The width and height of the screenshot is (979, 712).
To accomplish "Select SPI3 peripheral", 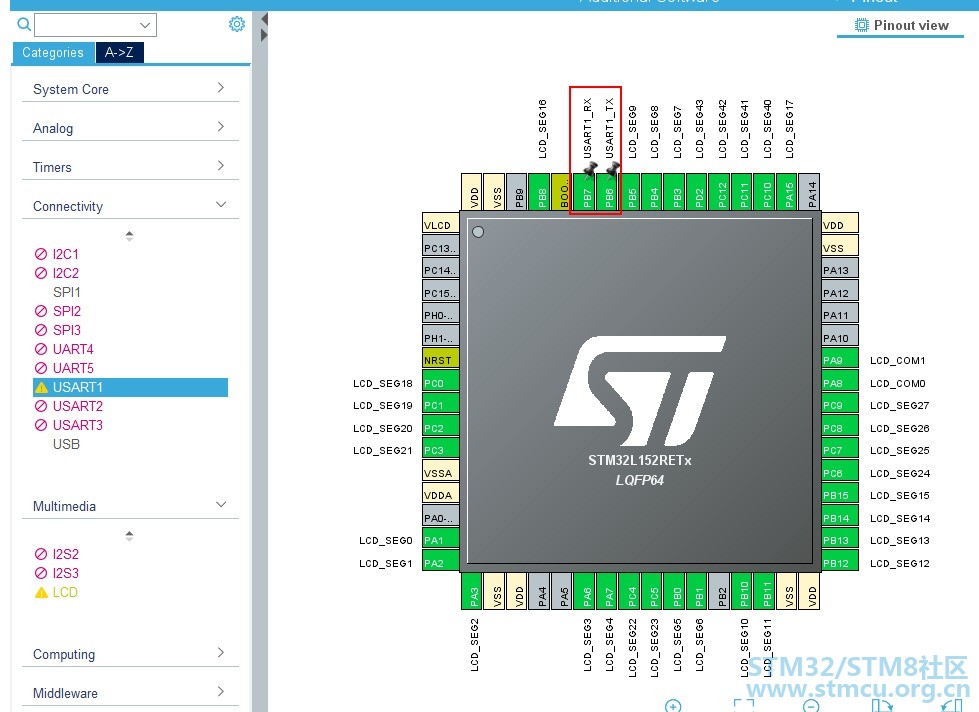I will [x=66, y=330].
